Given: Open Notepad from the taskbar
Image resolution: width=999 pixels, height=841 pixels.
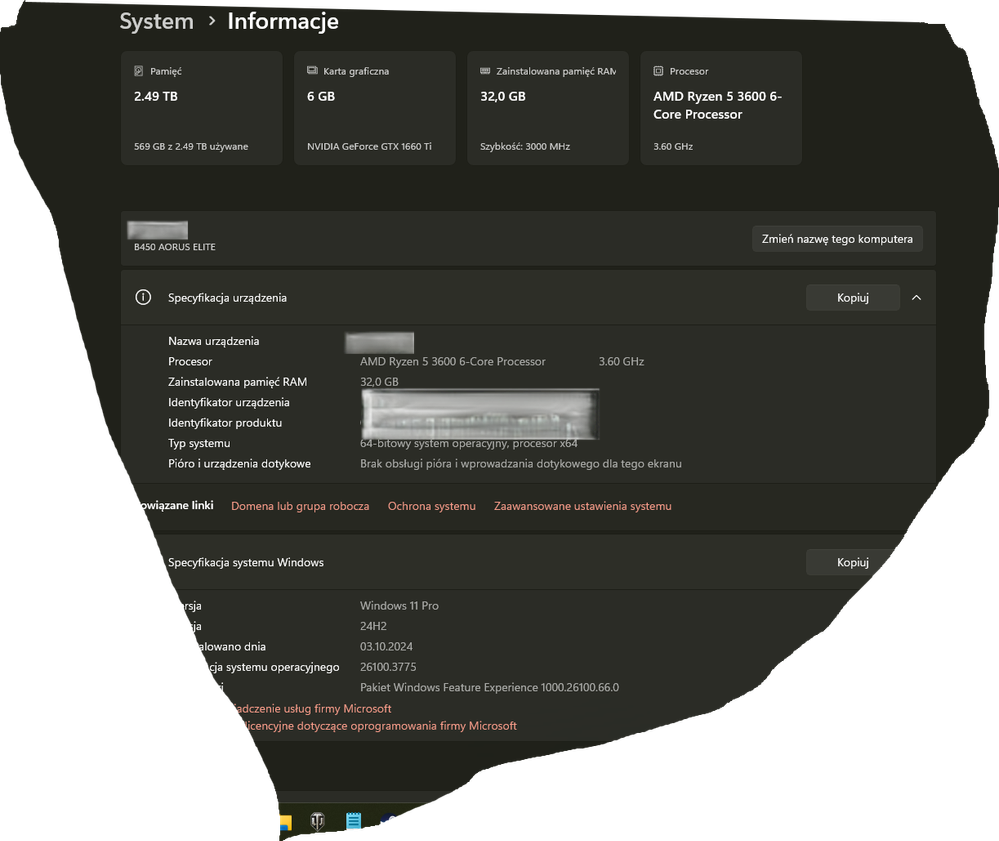Looking at the screenshot, I should tap(353, 822).
